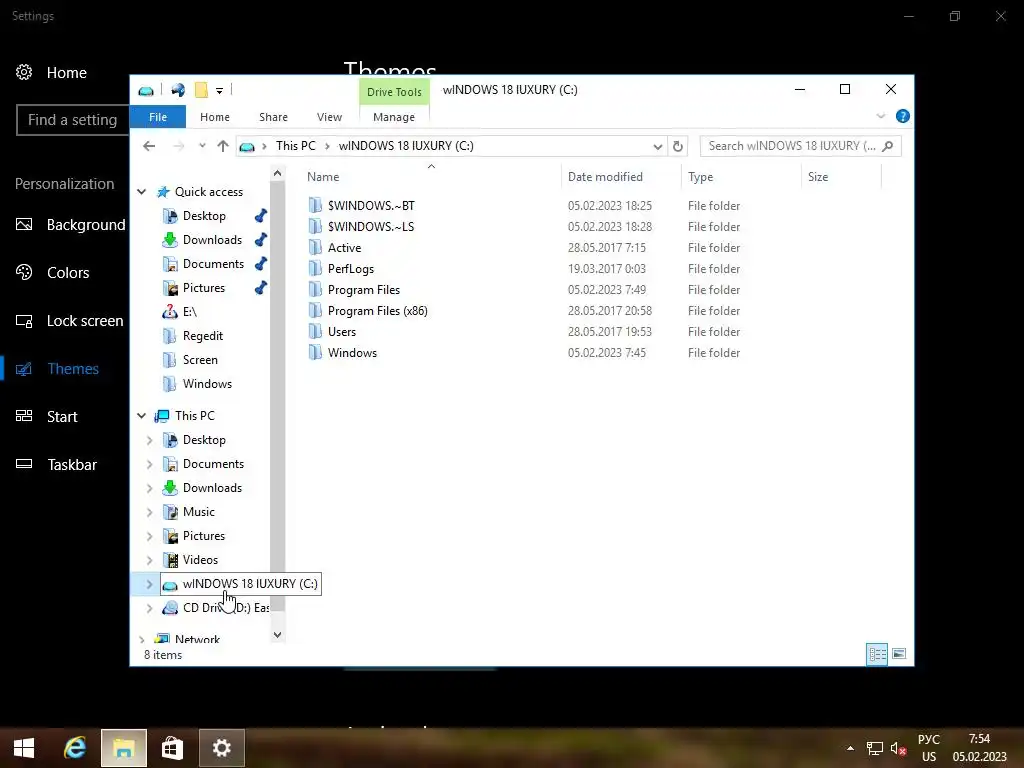Open the Recent locations dropdown arrow
Viewport: 1024px width, 768px height.
(202, 146)
